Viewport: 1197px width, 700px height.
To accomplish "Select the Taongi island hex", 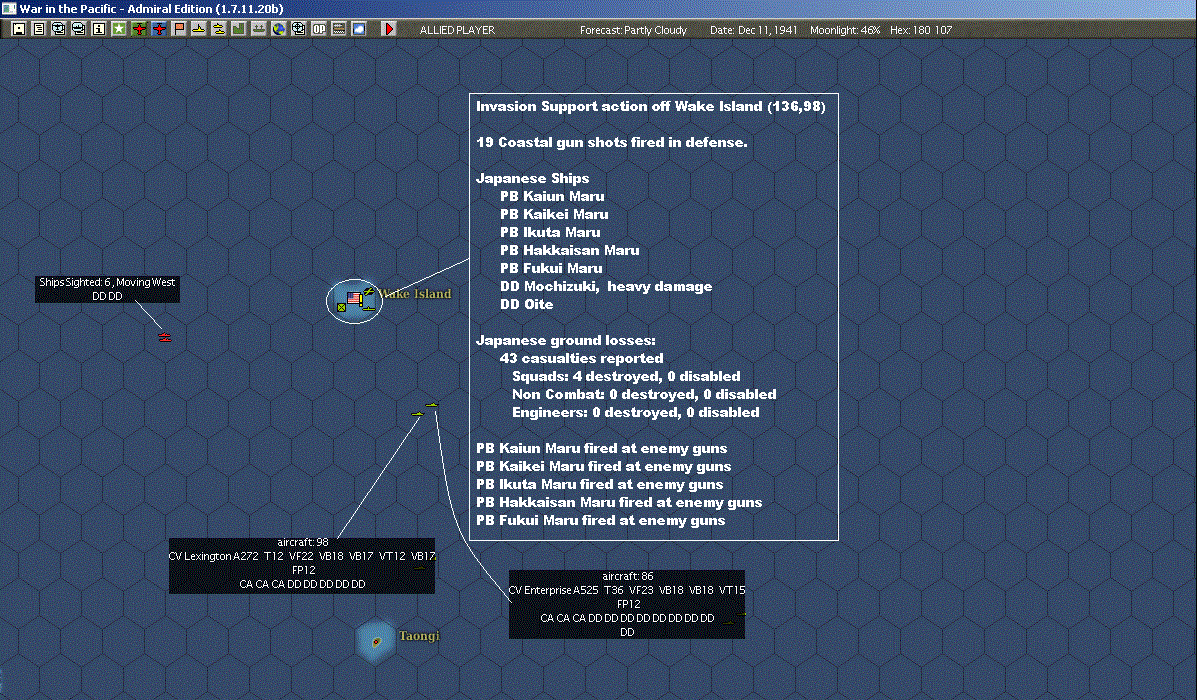I will (x=376, y=640).
